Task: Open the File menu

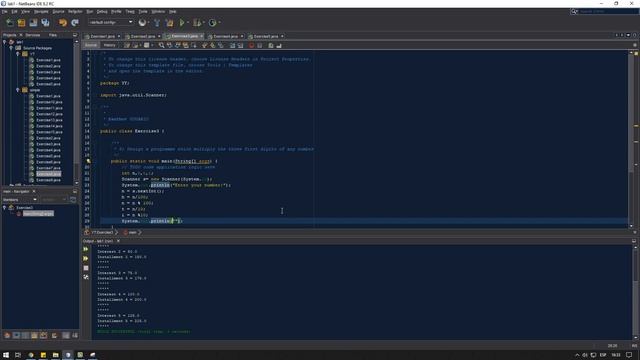Action: (4, 11)
